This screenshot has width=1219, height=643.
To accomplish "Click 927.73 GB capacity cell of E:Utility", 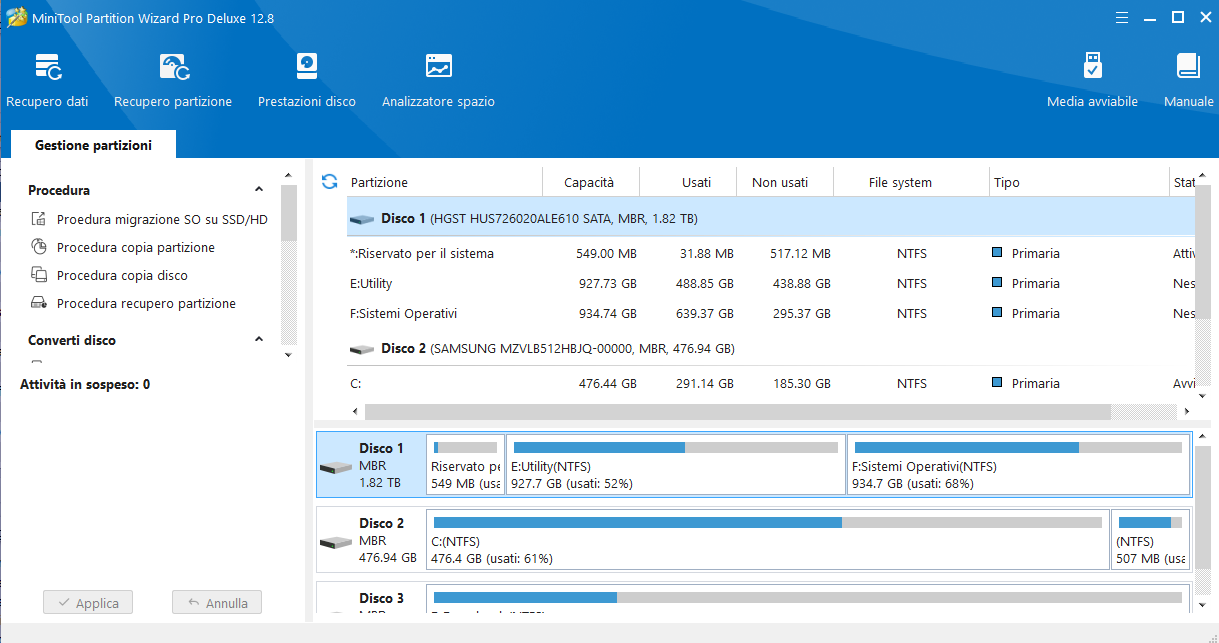I will click(607, 284).
